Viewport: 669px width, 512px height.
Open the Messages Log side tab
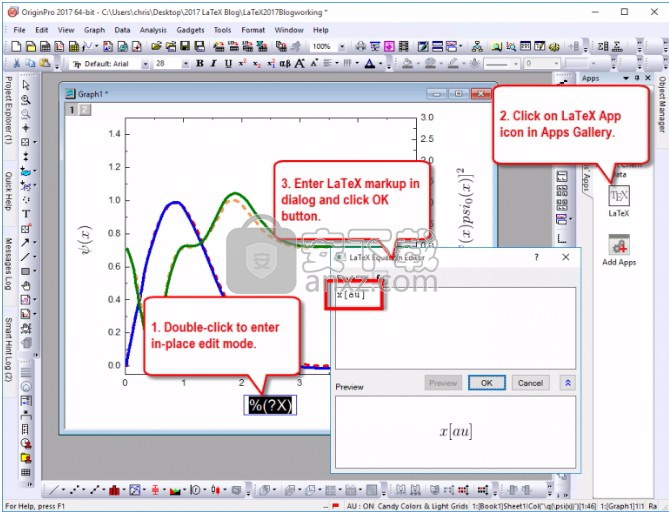(8, 264)
